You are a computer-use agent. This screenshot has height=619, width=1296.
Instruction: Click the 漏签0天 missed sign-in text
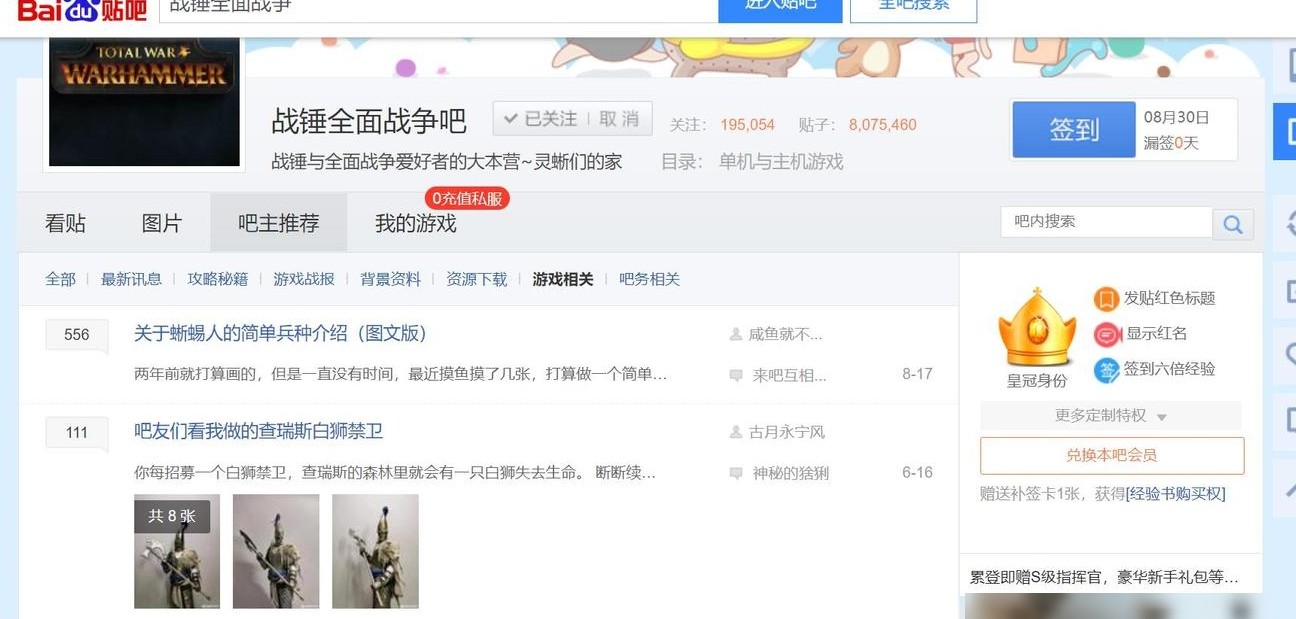1171,143
